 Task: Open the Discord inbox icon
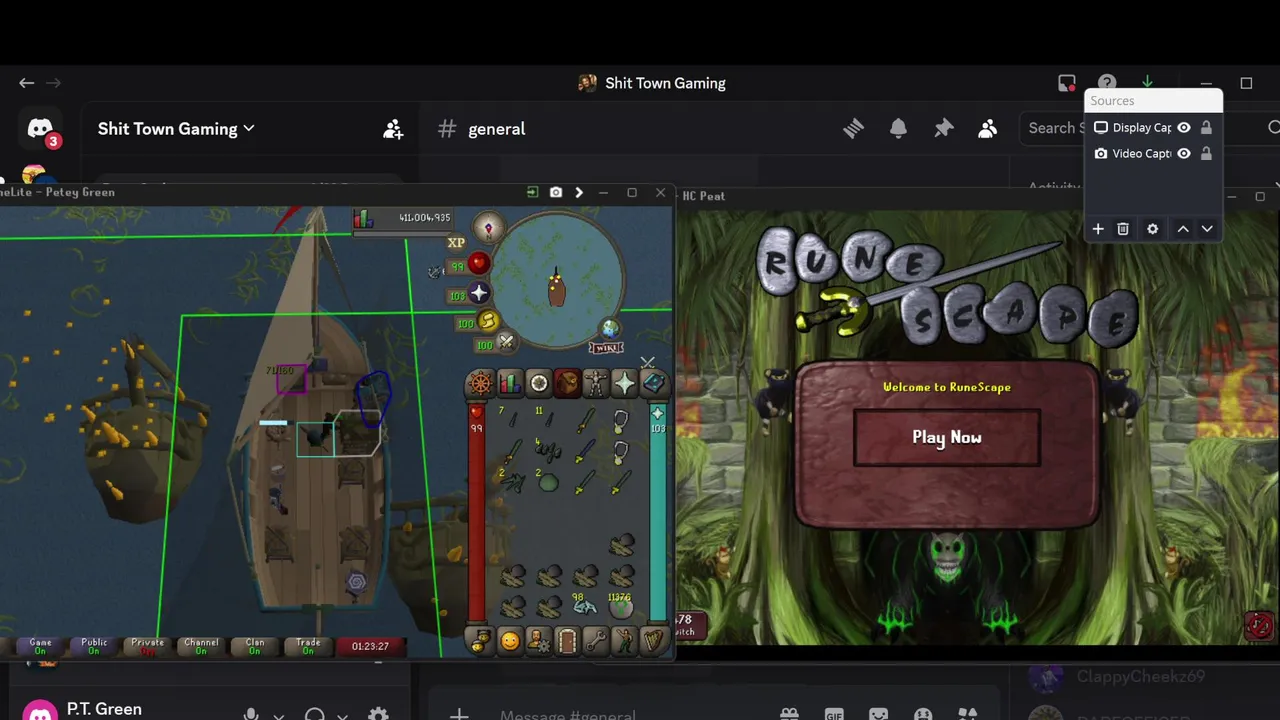(1067, 83)
